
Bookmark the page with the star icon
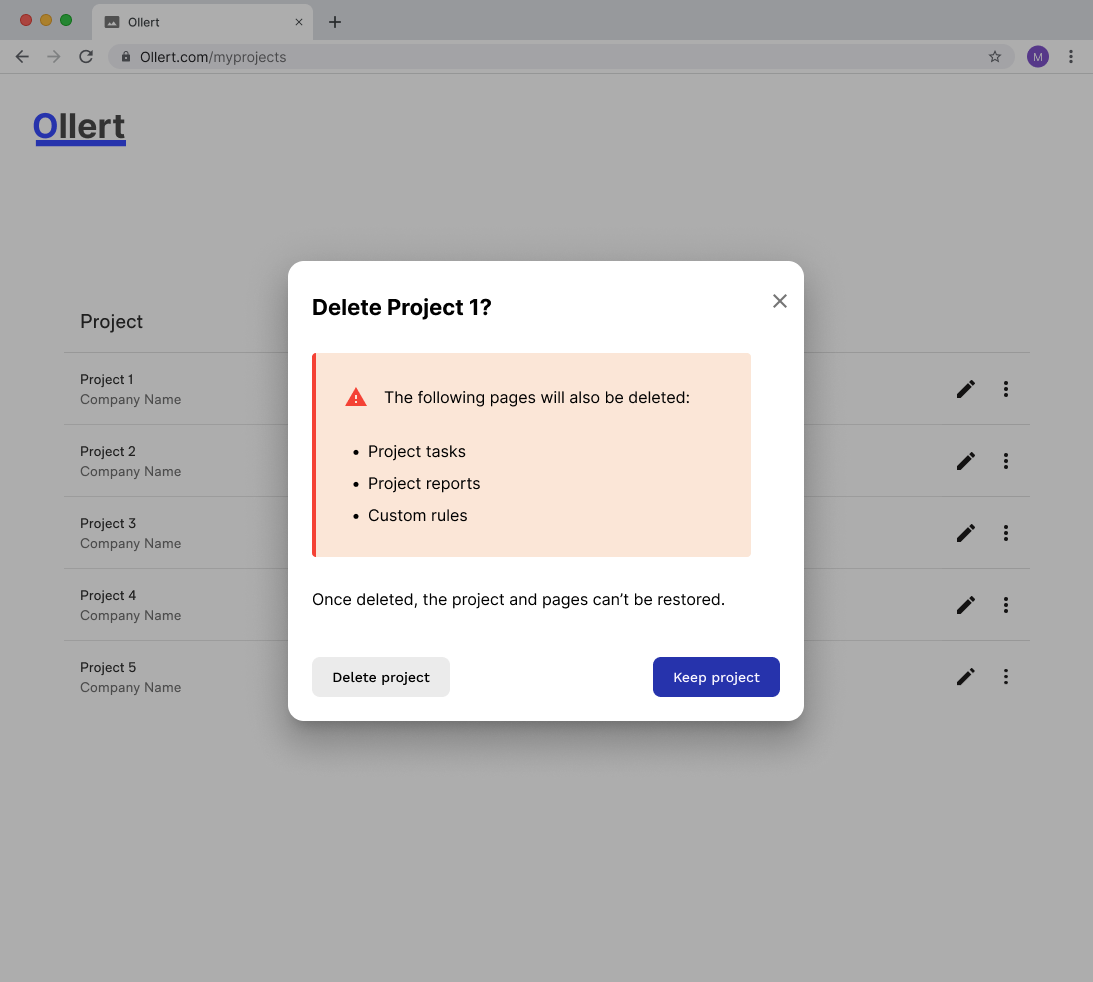tap(995, 57)
